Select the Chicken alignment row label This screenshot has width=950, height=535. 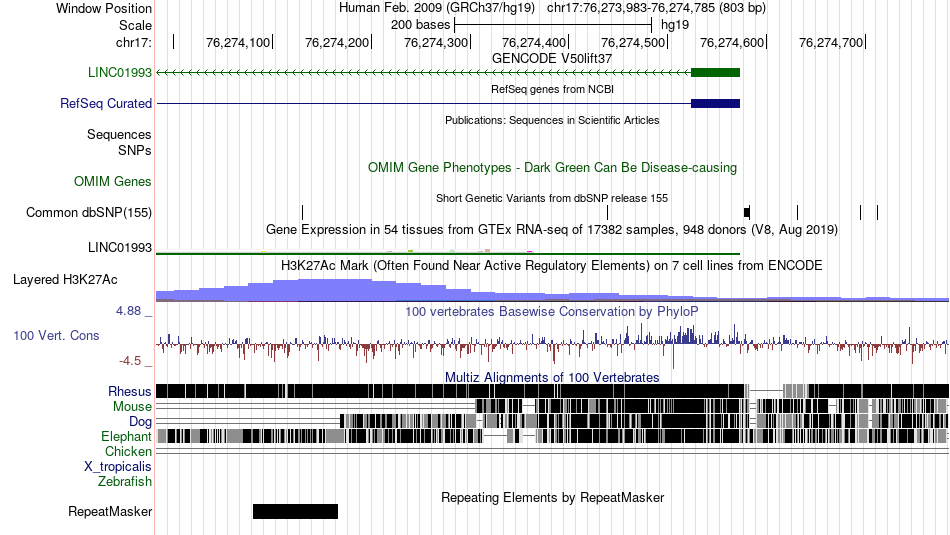[x=128, y=452]
